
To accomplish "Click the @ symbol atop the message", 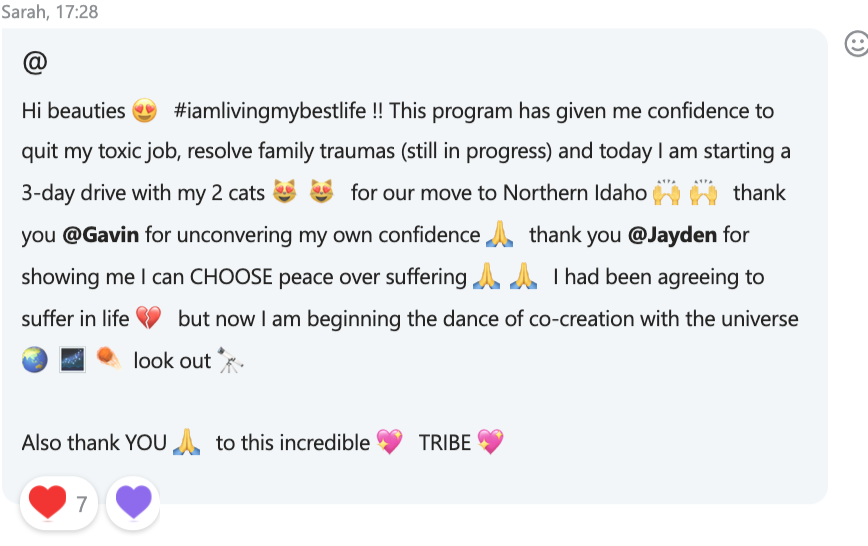I will click(34, 64).
